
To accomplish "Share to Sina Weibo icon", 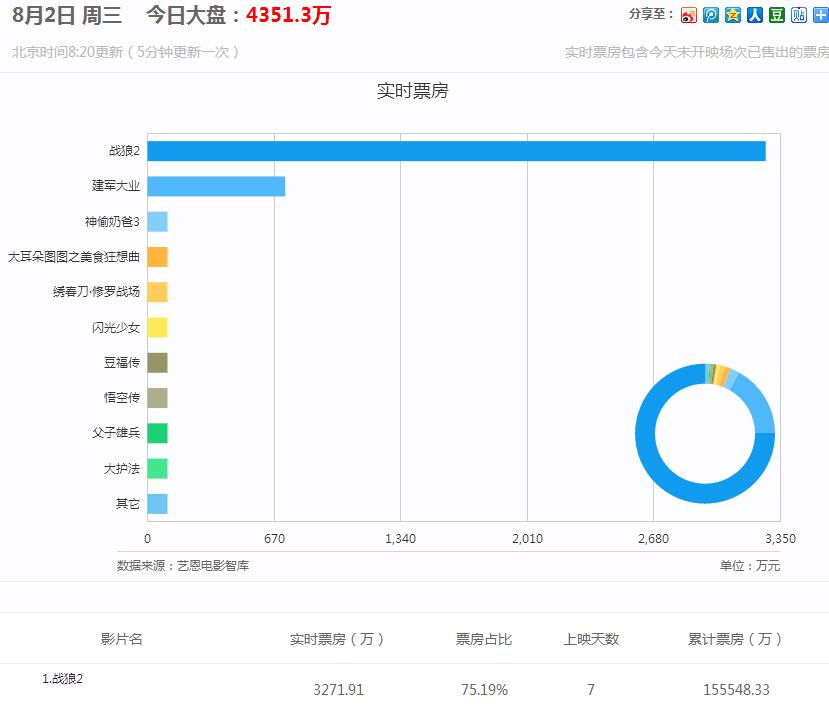I will (x=689, y=15).
